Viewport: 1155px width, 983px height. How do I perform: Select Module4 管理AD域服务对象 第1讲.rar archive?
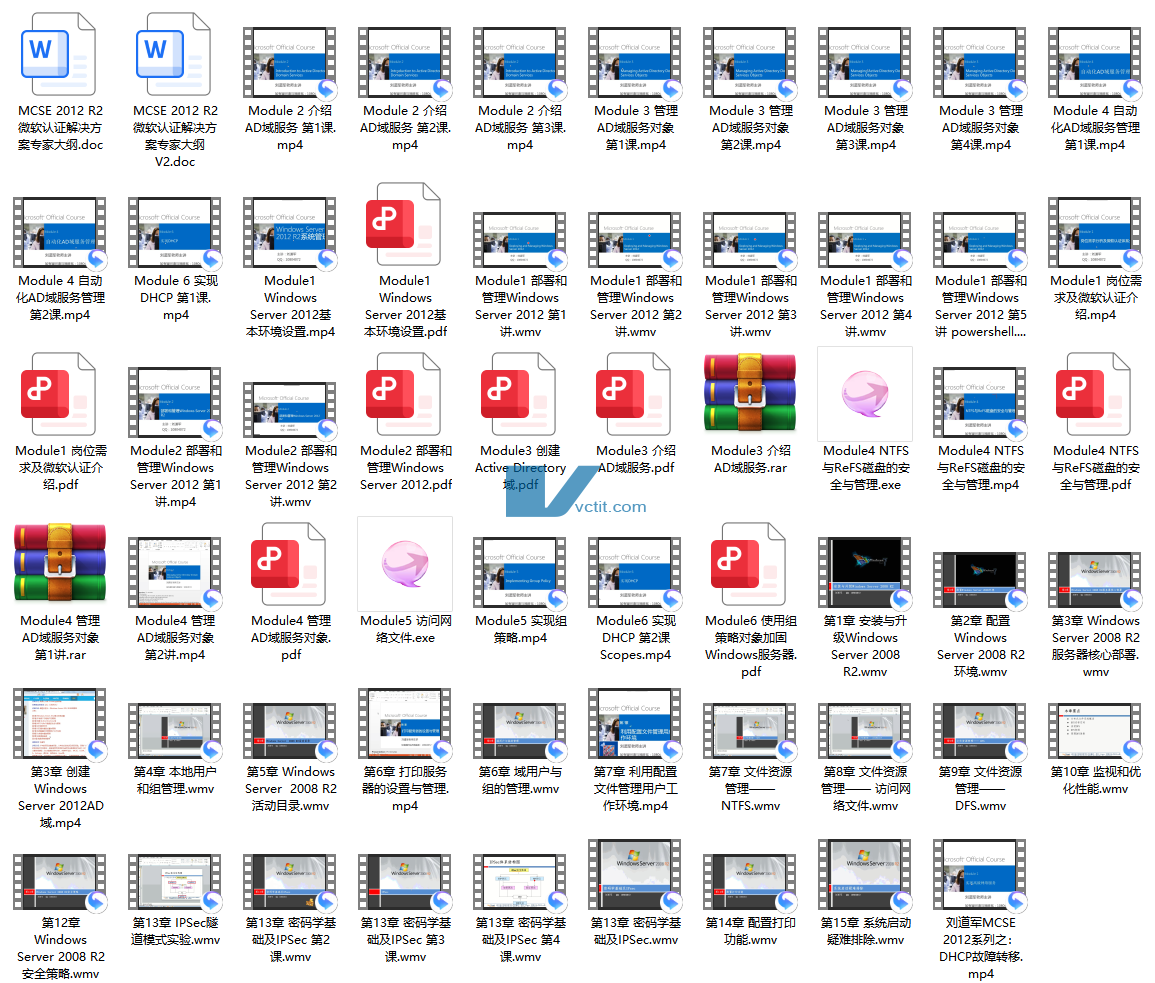59,562
